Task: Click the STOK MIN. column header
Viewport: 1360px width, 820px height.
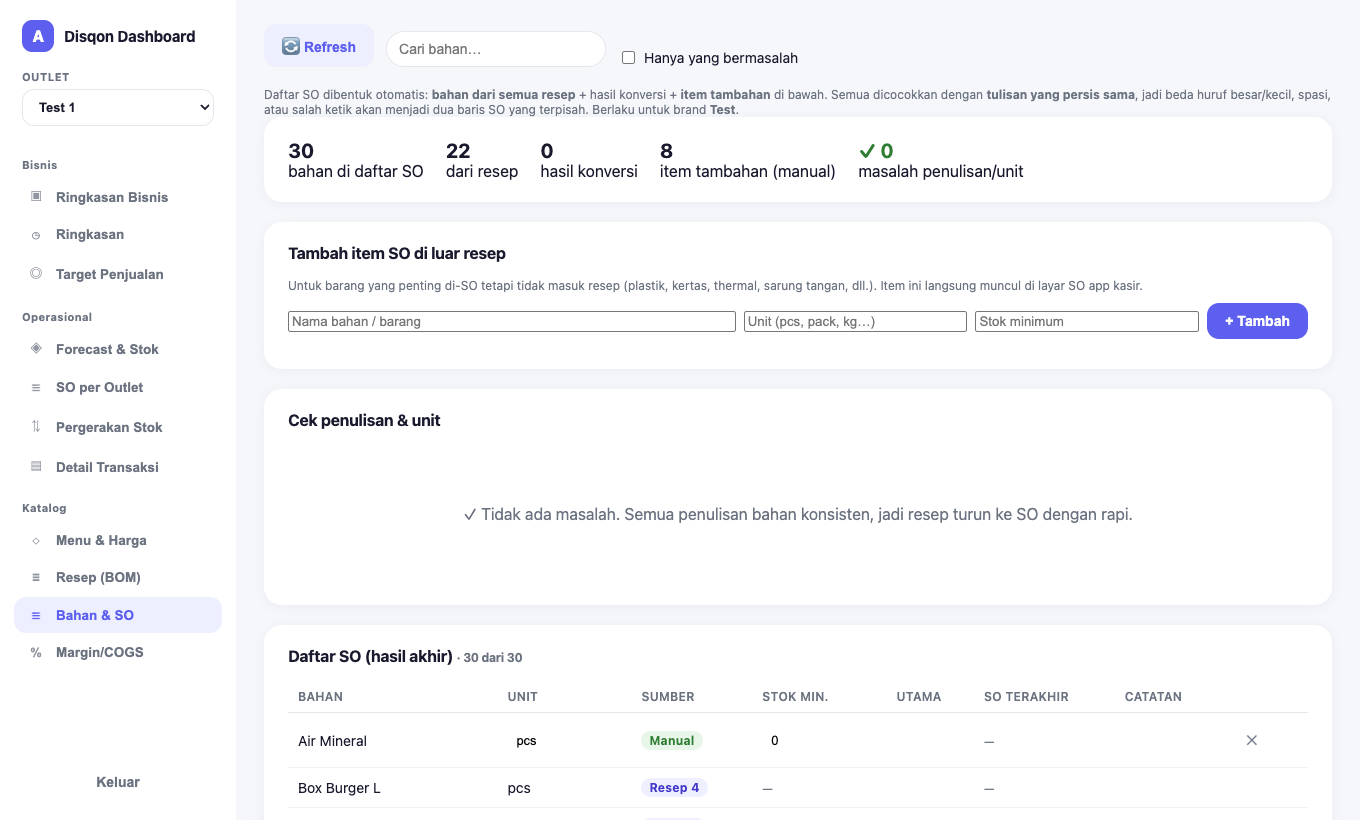Action: click(795, 697)
